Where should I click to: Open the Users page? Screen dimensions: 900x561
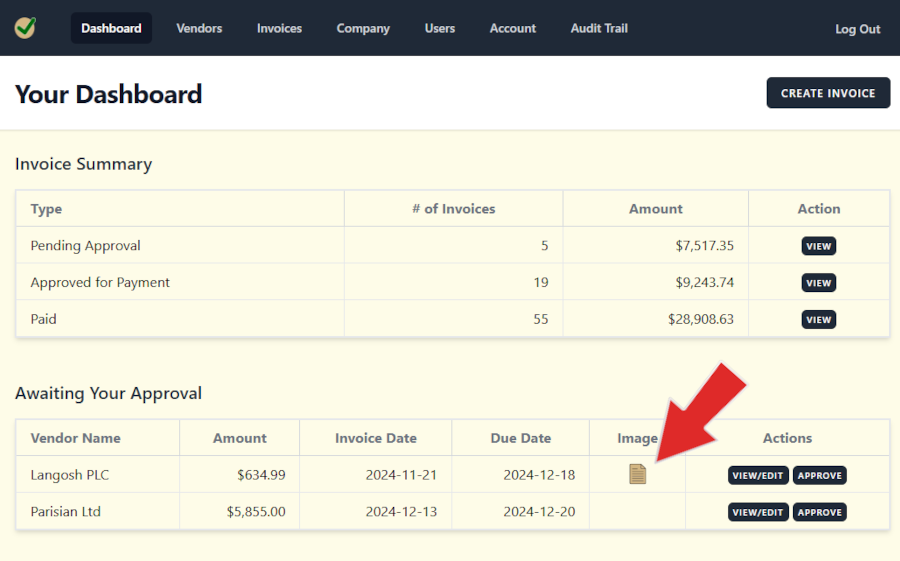coord(440,28)
